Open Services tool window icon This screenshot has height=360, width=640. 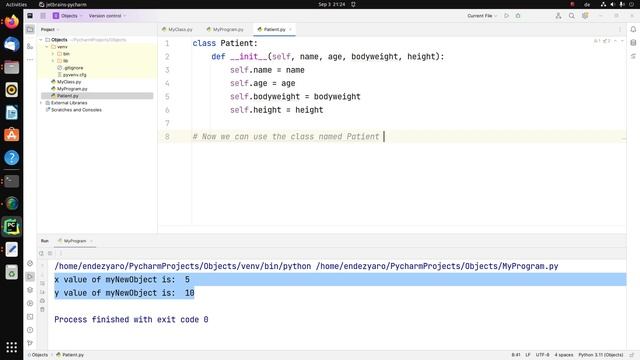(x=30, y=303)
